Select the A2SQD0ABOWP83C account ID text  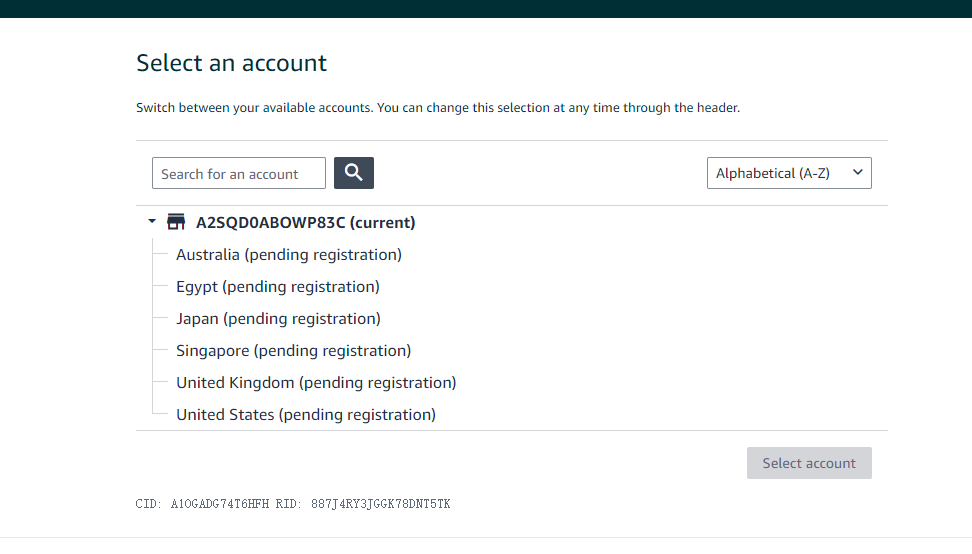coord(270,222)
